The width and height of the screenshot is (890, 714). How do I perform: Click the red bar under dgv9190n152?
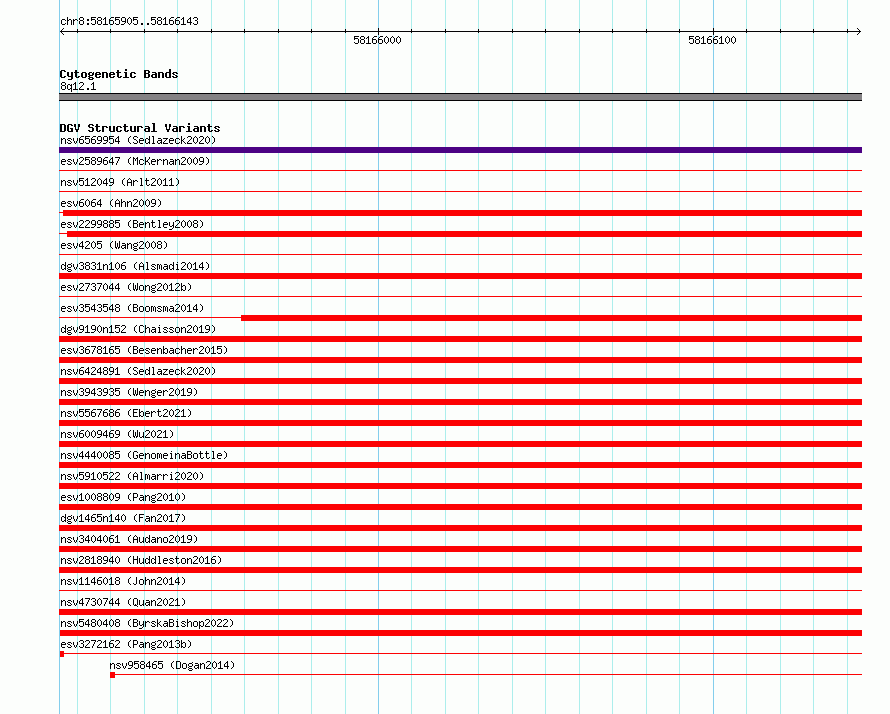click(x=460, y=339)
